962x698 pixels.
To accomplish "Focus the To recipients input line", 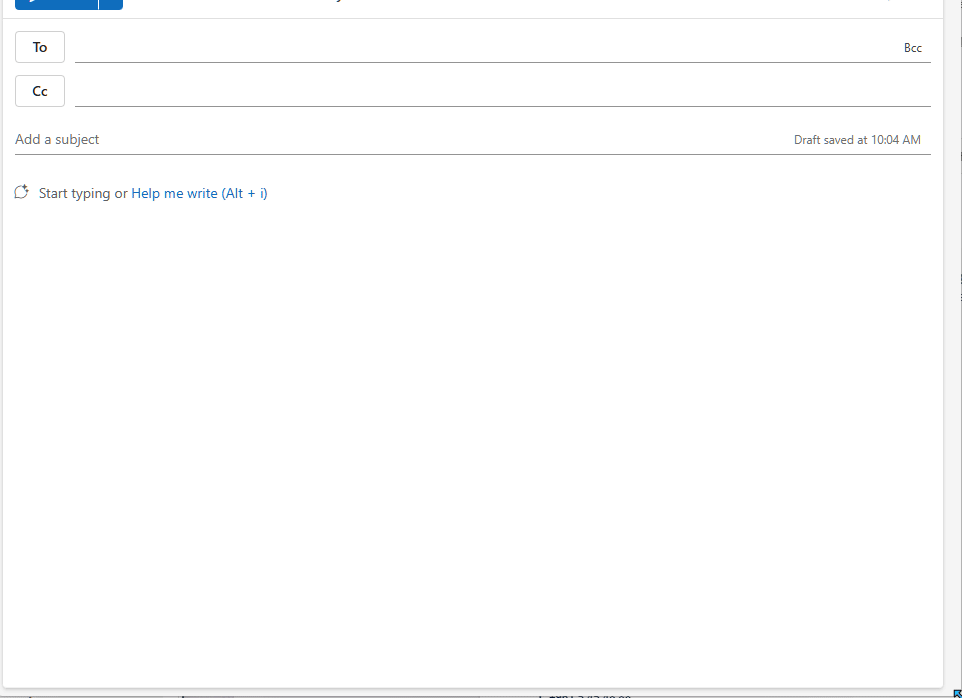I will point(485,48).
